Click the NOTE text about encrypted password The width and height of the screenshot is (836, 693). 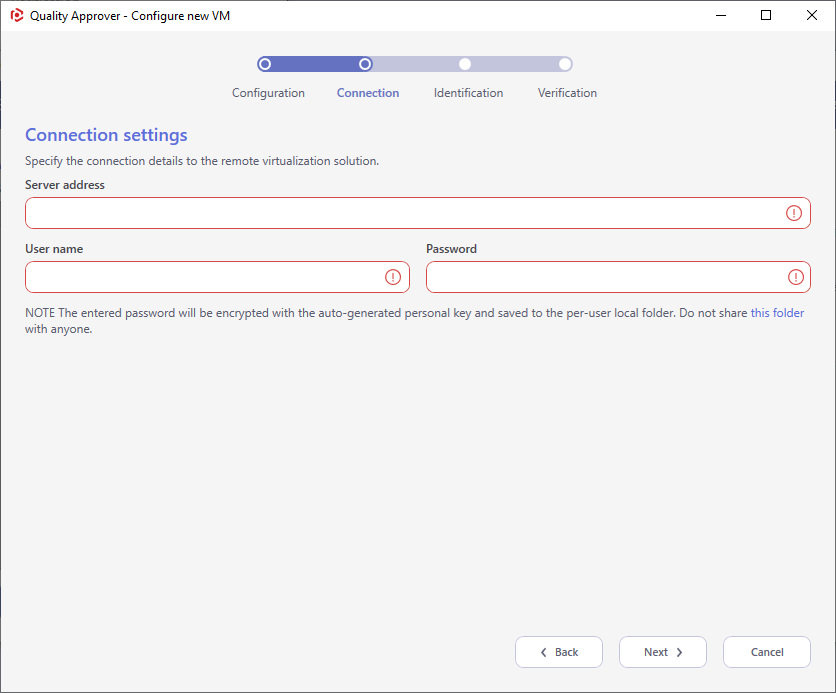[414, 321]
